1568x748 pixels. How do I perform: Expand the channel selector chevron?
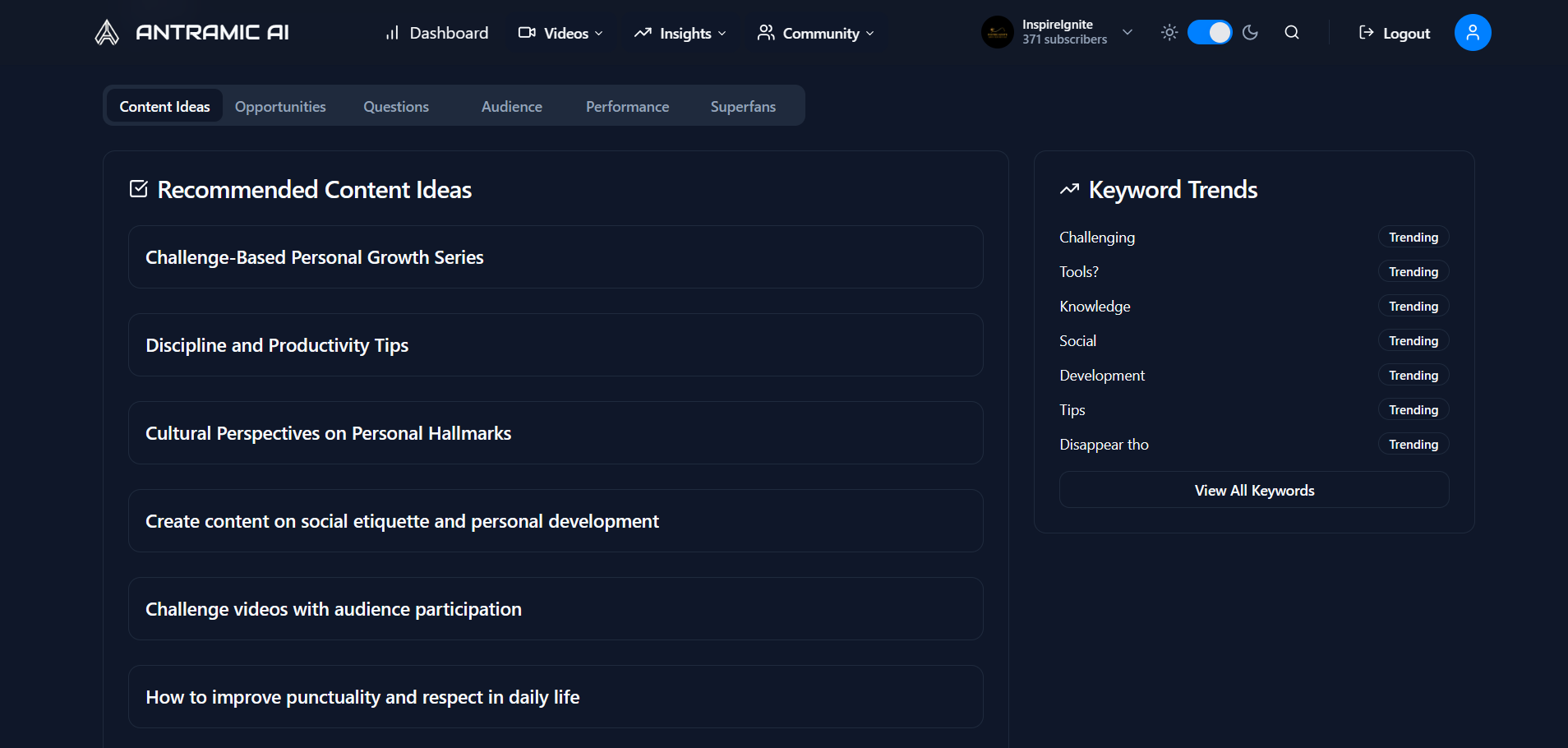click(x=1128, y=33)
